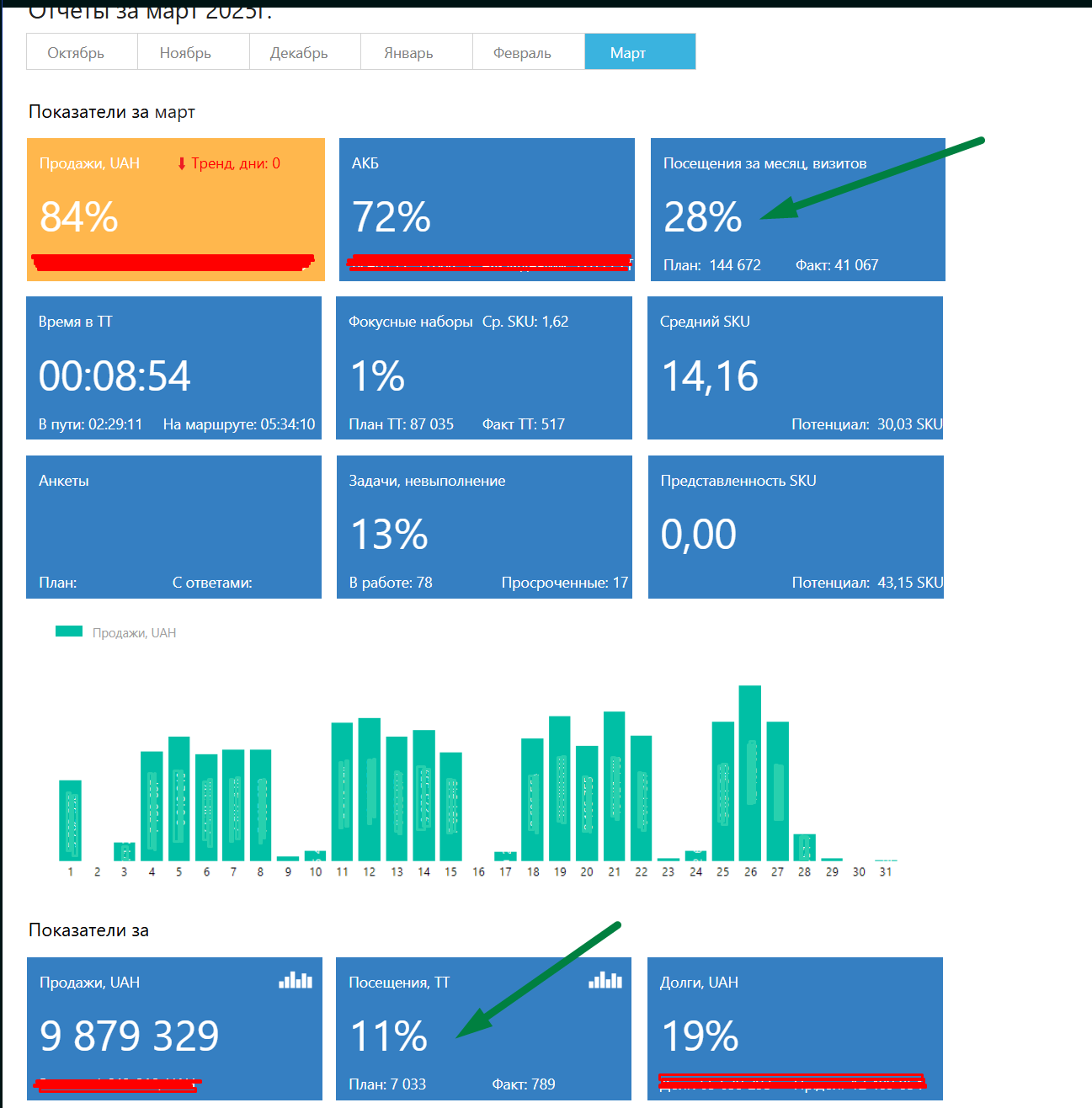Open the orange Продажи, UAH 84% card
This screenshot has width=1092, height=1108.
tap(176, 210)
